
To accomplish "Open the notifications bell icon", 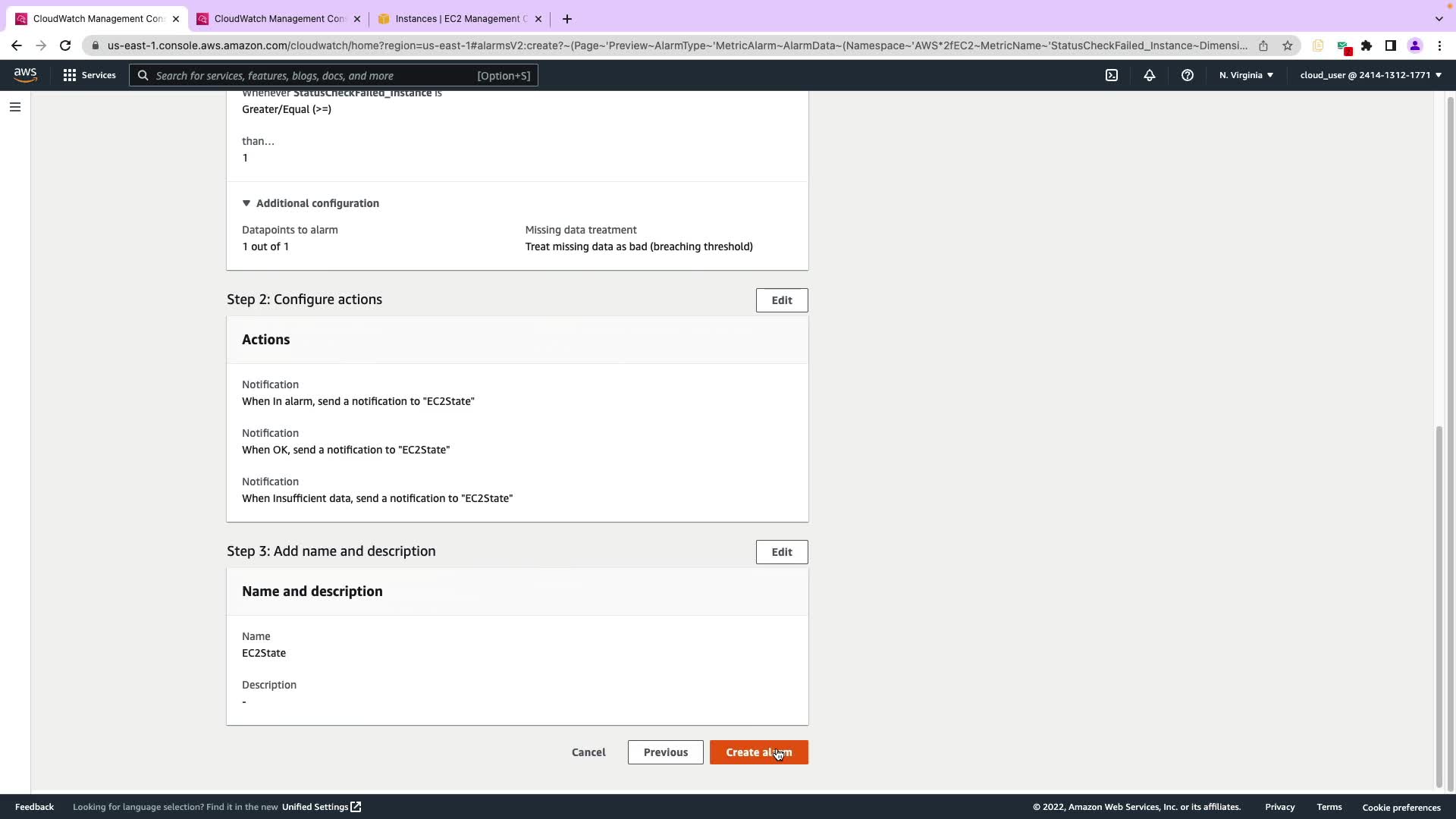I will point(1149,75).
